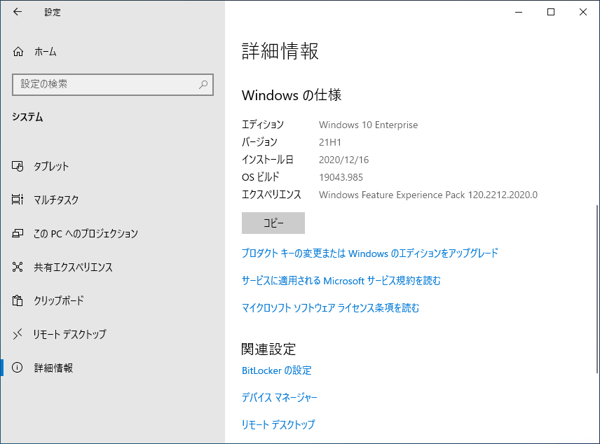Minimize the 設定 window

(518, 12)
